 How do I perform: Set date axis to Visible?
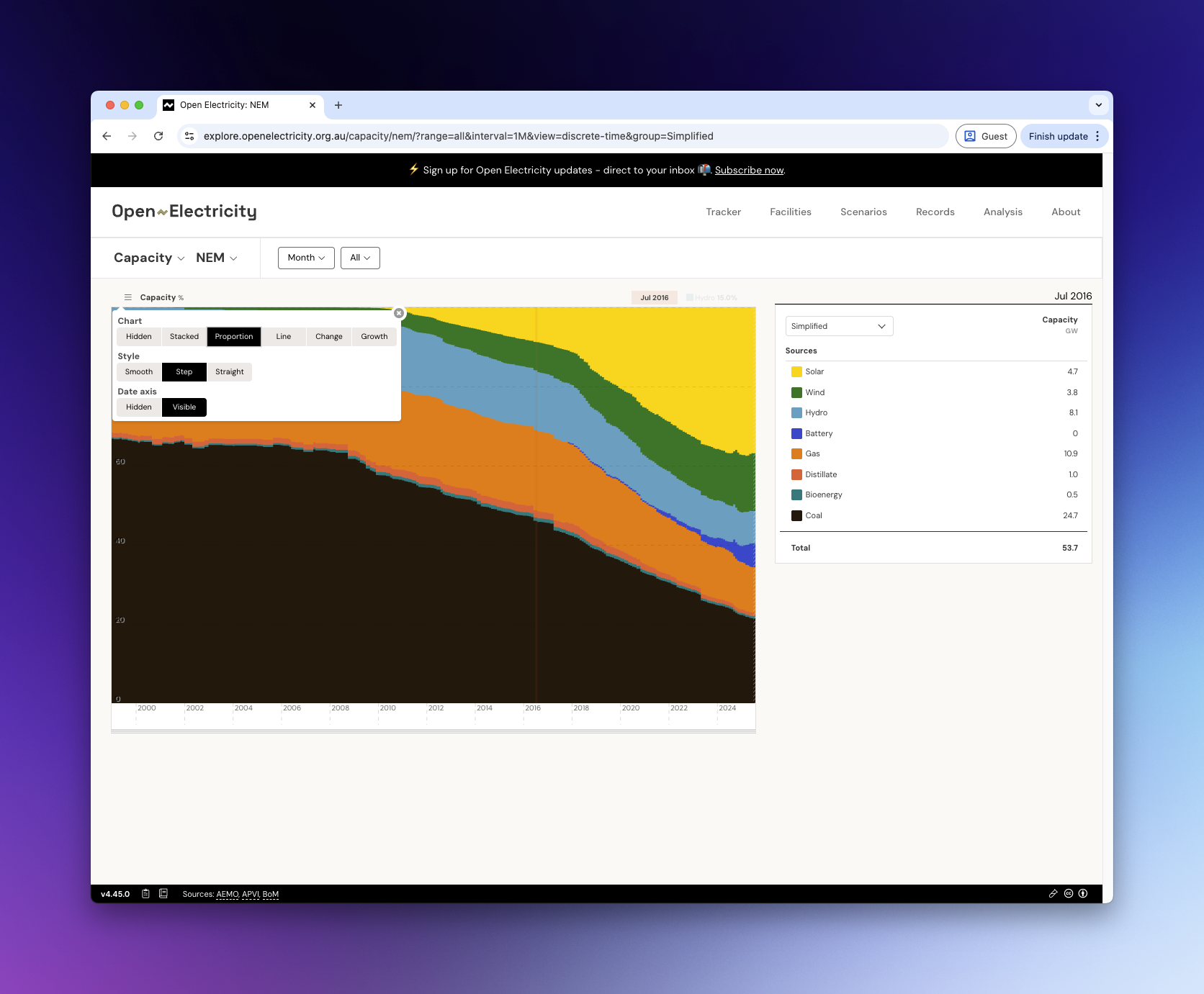[x=184, y=407]
